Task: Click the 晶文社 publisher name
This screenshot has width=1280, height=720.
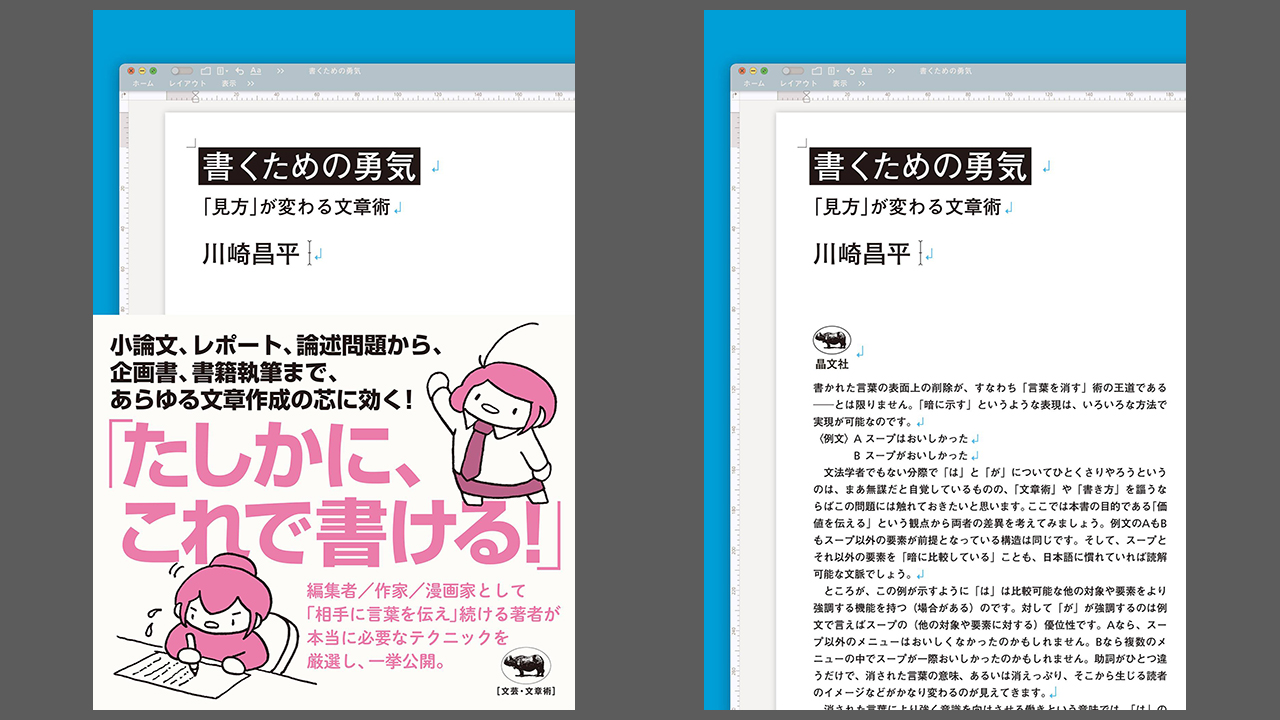Action: click(832, 365)
